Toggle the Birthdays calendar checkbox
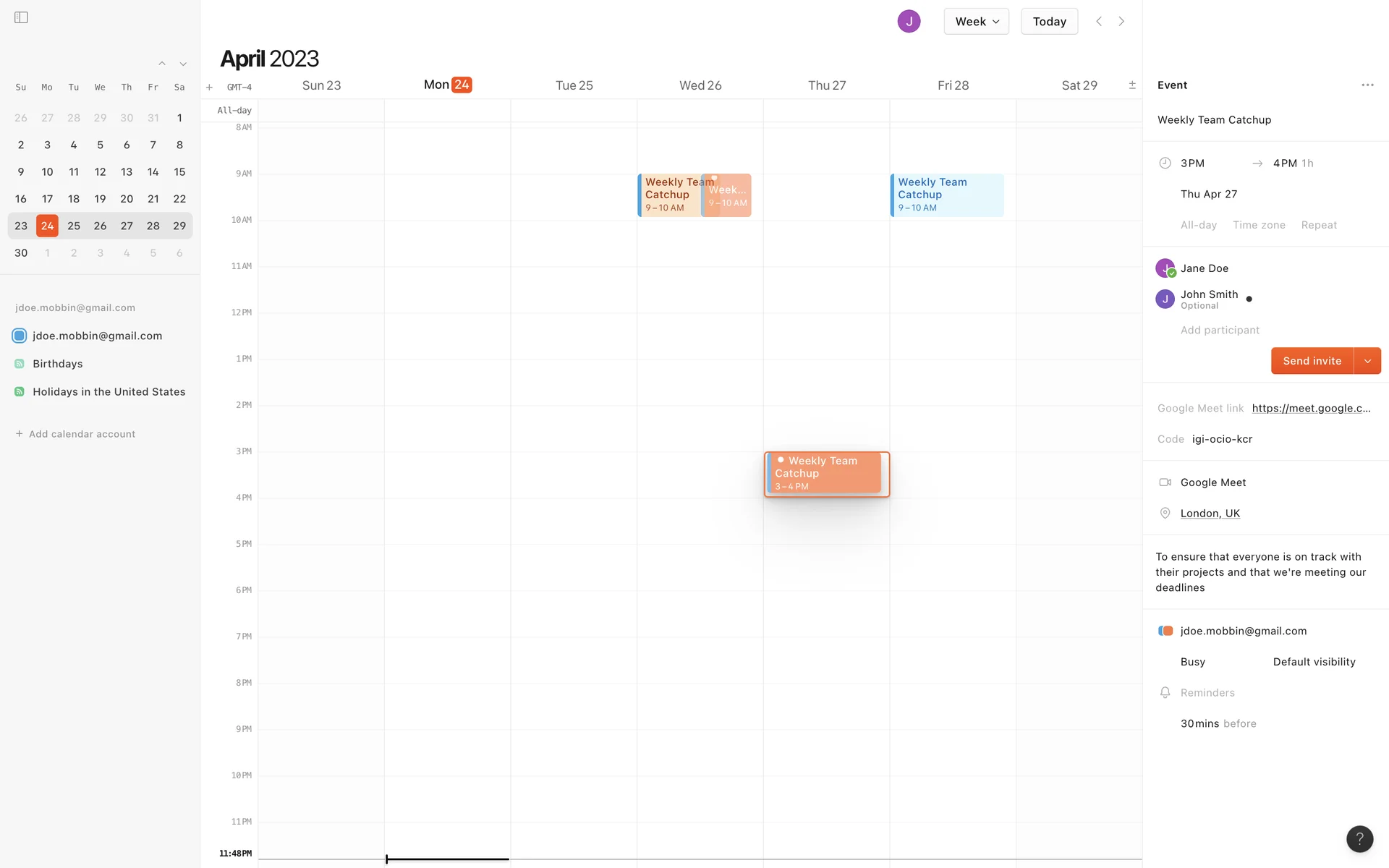Screen dimensions: 1389x868 point(20,364)
